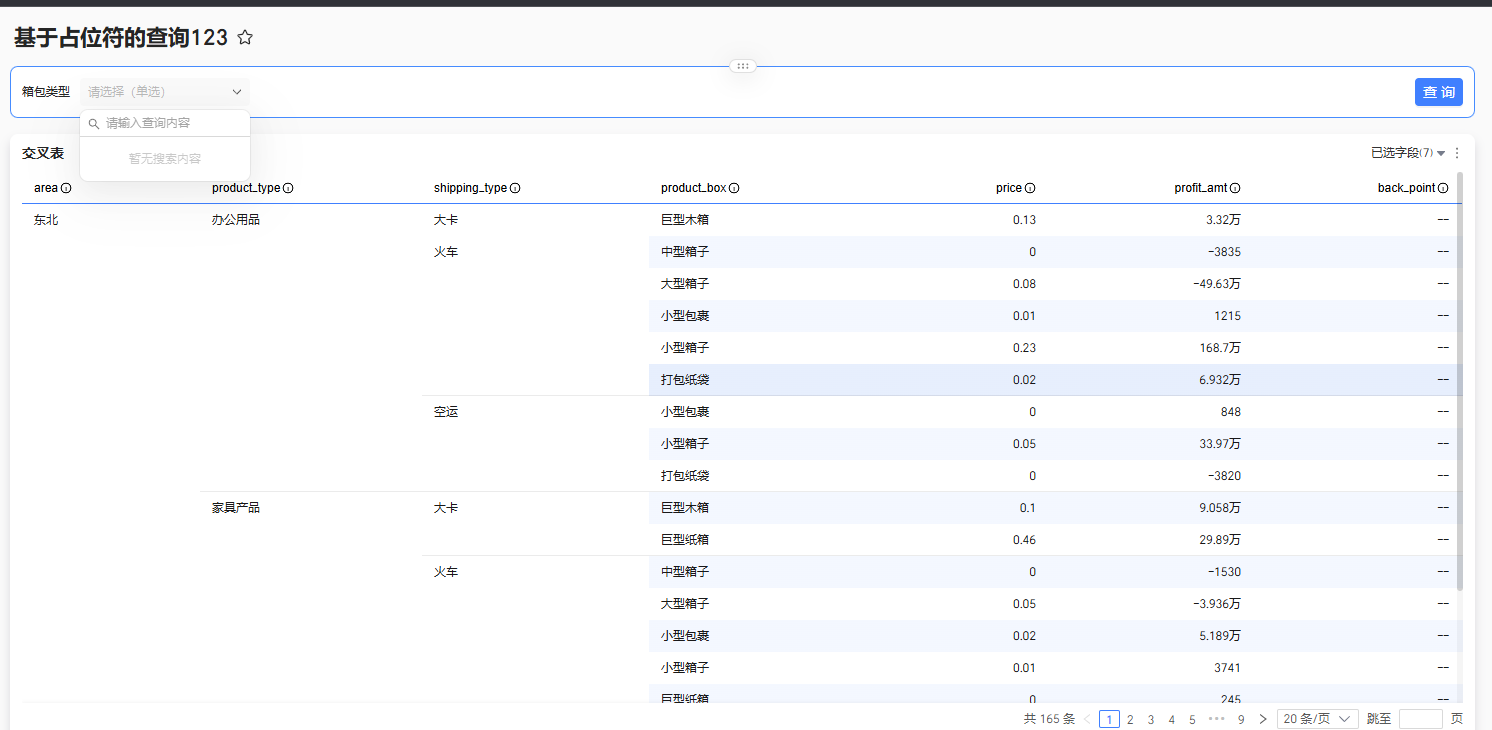Go to page 3
This screenshot has height=730, width=1492.
[1151, 719]
